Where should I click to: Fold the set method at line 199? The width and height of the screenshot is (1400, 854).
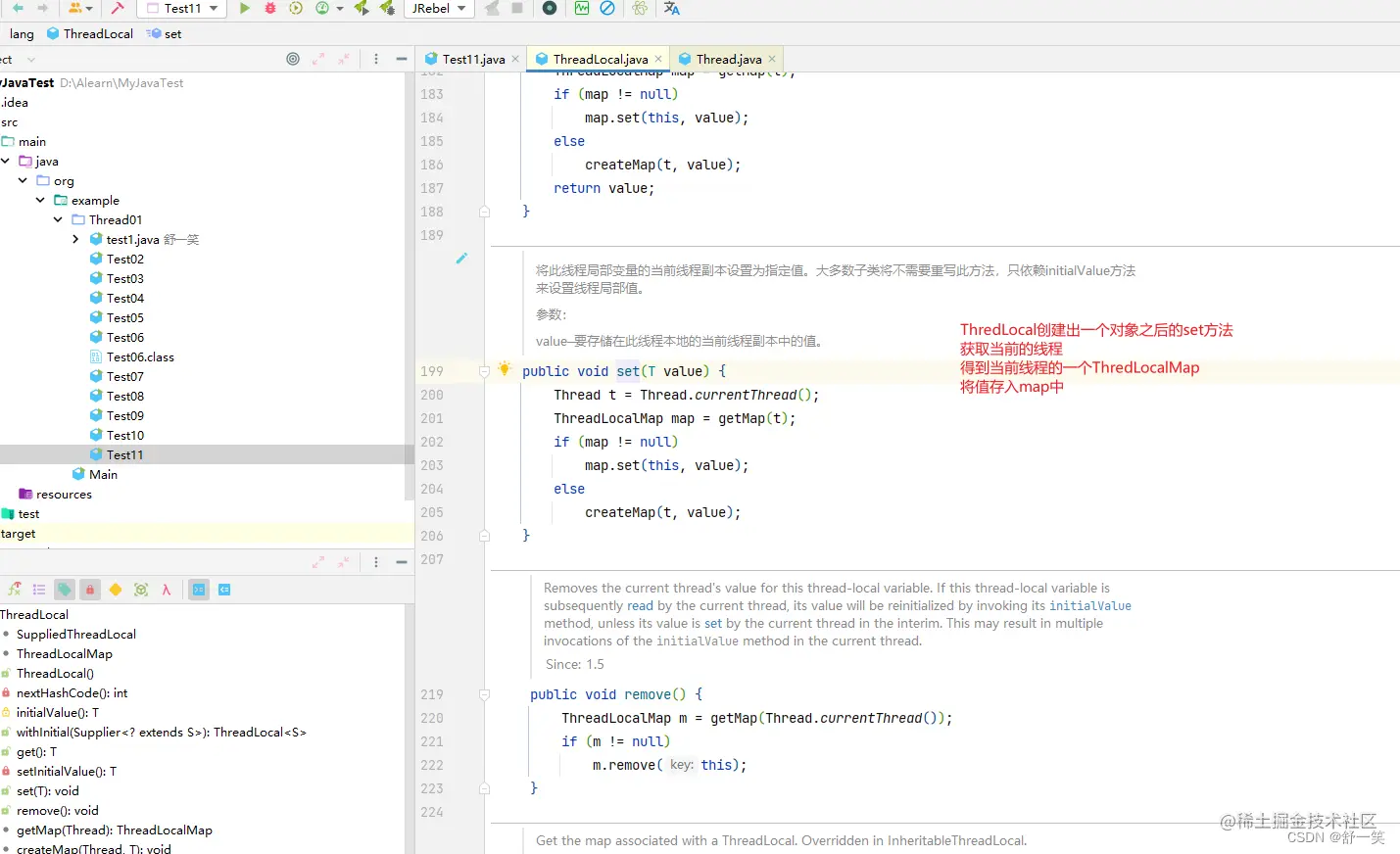[484, 371]
